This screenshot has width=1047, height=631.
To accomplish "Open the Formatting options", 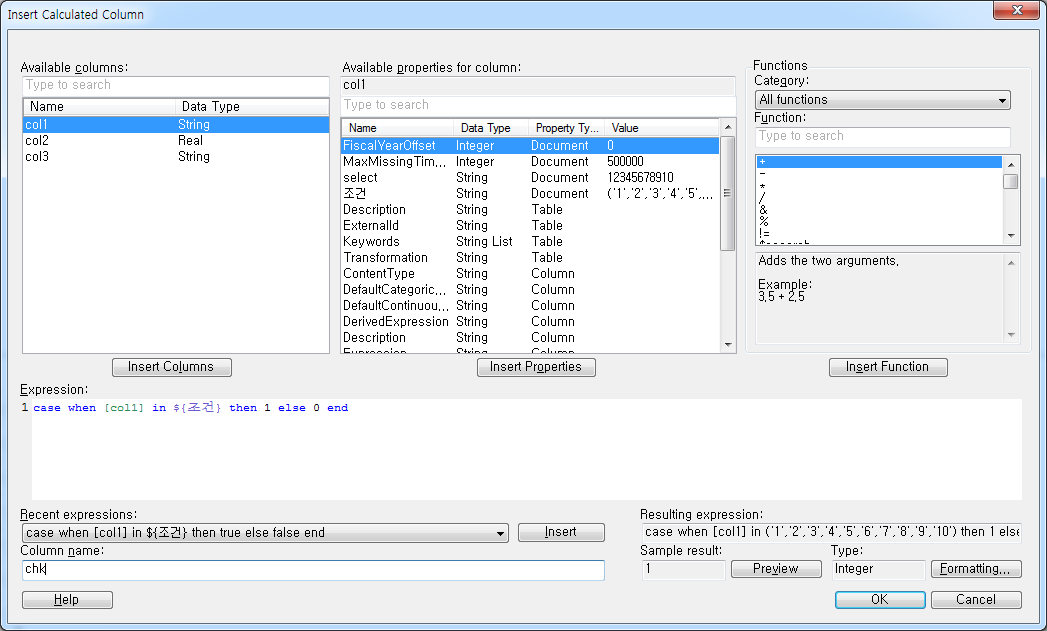I will [976, 569].
